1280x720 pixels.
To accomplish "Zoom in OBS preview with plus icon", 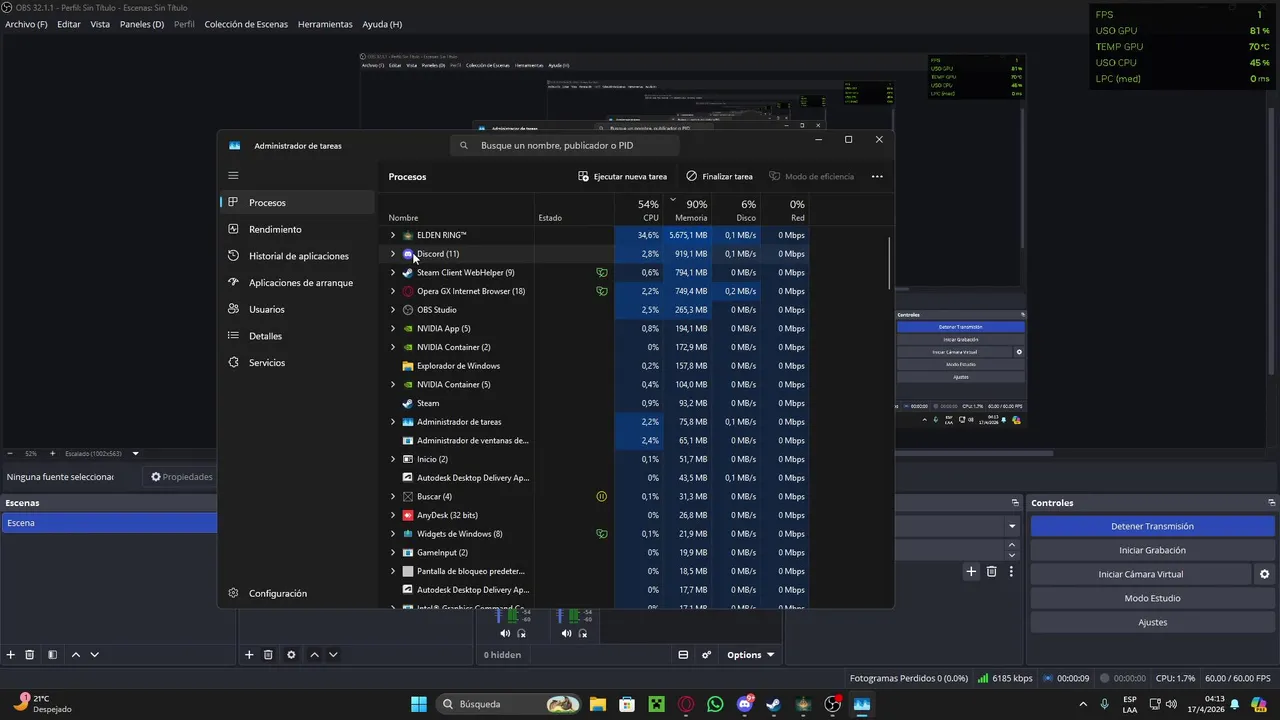I will pyautogui.click(x=52, y=453).
